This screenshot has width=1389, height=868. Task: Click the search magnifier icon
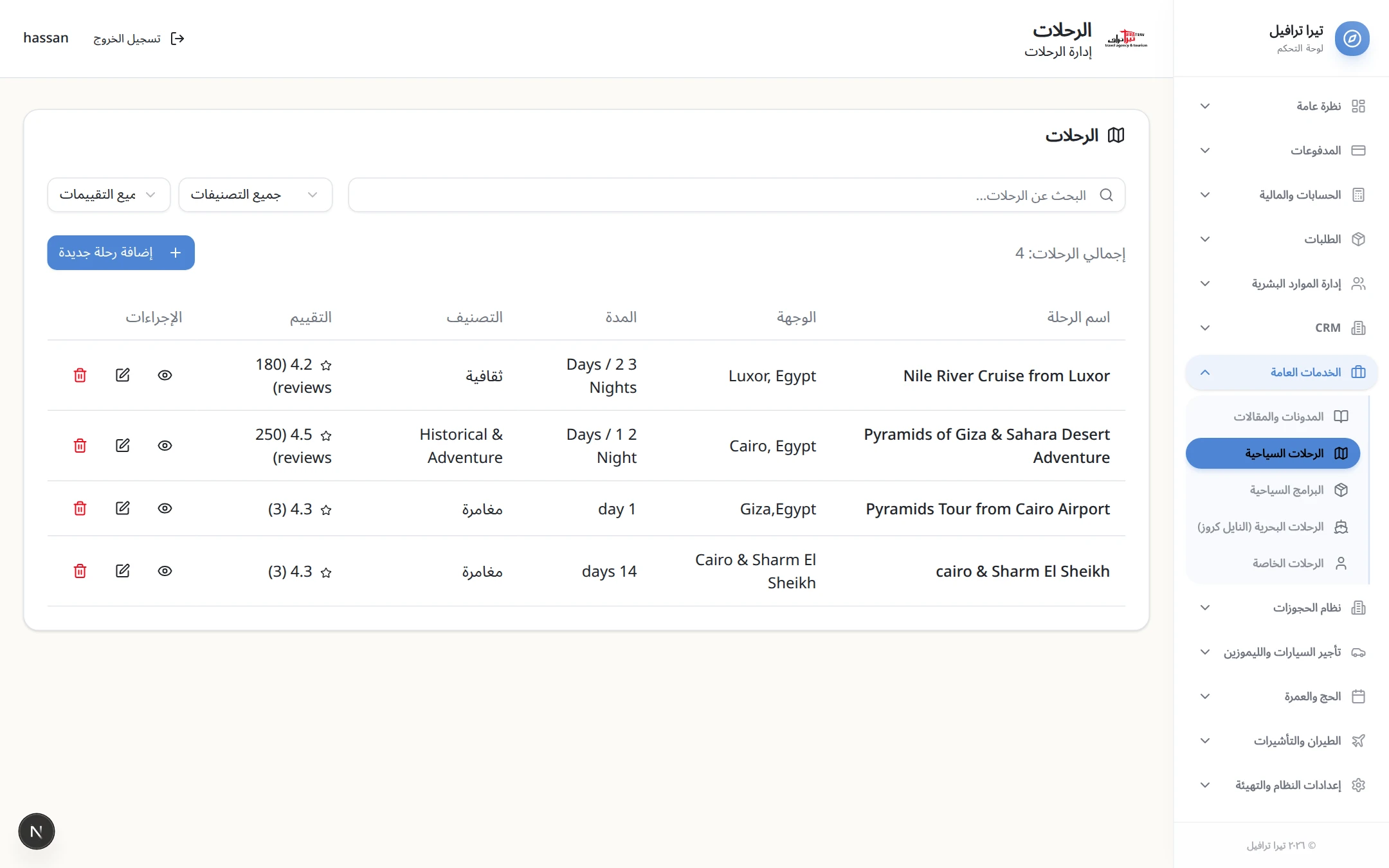click(x=1106, y=195)
